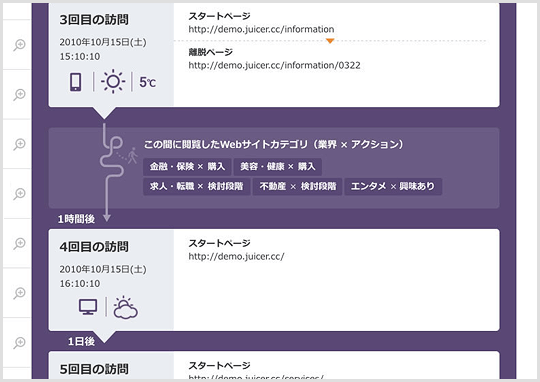Open the http://demo.juicer.cc/ URL in 4回目の訪問
The image size is (540, 382).
(x=236, y=256)
